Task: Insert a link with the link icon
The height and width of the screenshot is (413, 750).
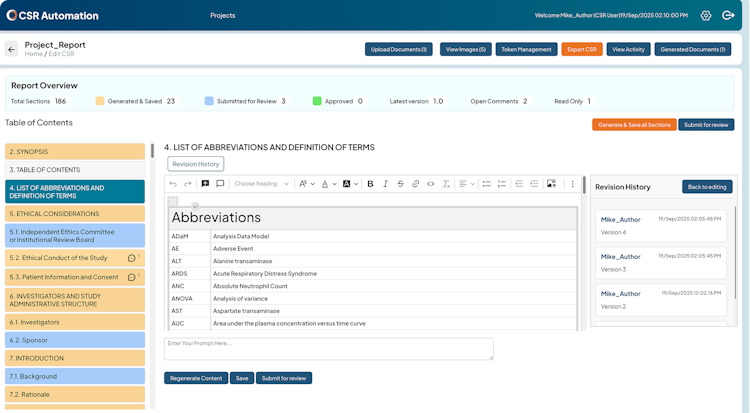Action: [x=416, y=184]
